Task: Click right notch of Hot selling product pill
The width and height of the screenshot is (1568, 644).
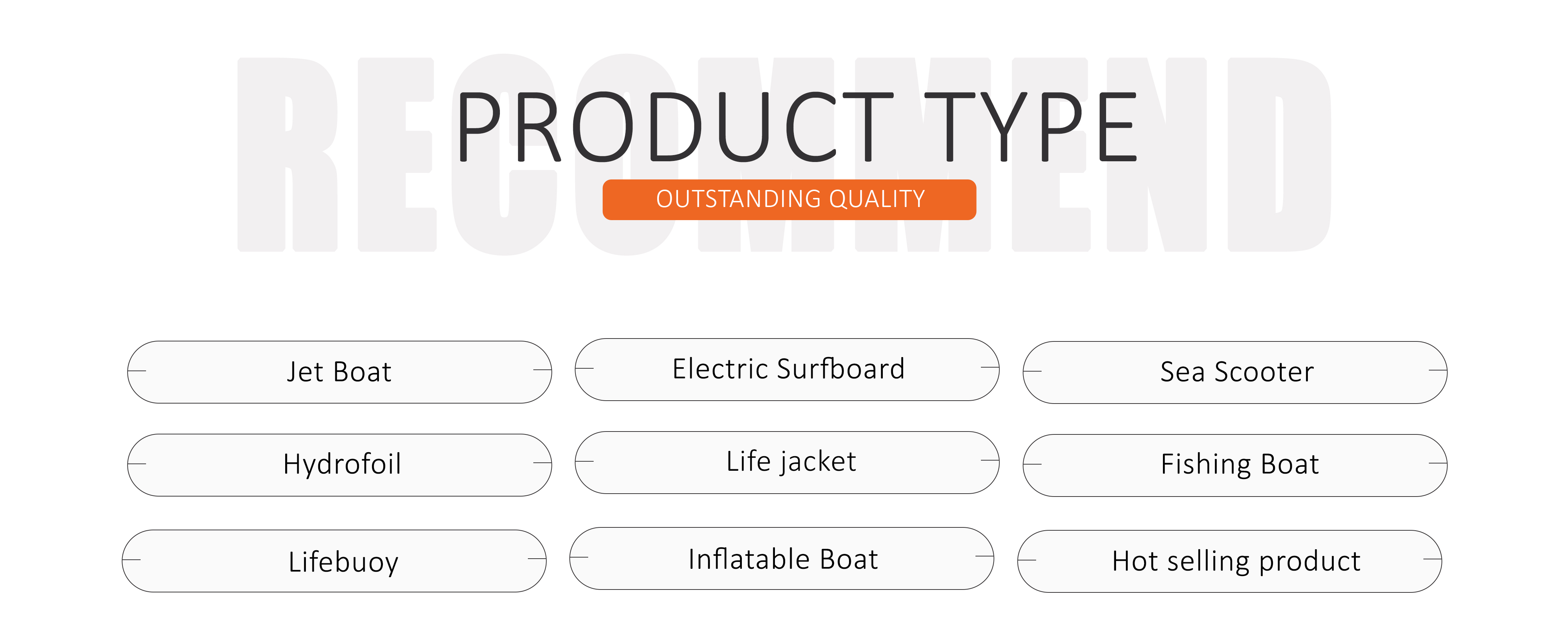Action: coord(1432,559)
